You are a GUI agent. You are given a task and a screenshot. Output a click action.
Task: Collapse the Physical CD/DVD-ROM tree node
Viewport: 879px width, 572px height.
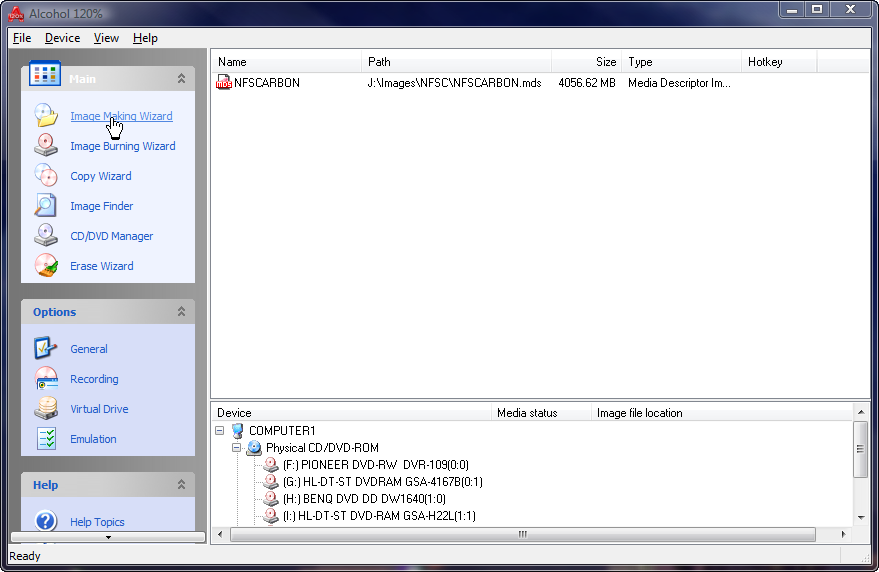click(237, 448)
